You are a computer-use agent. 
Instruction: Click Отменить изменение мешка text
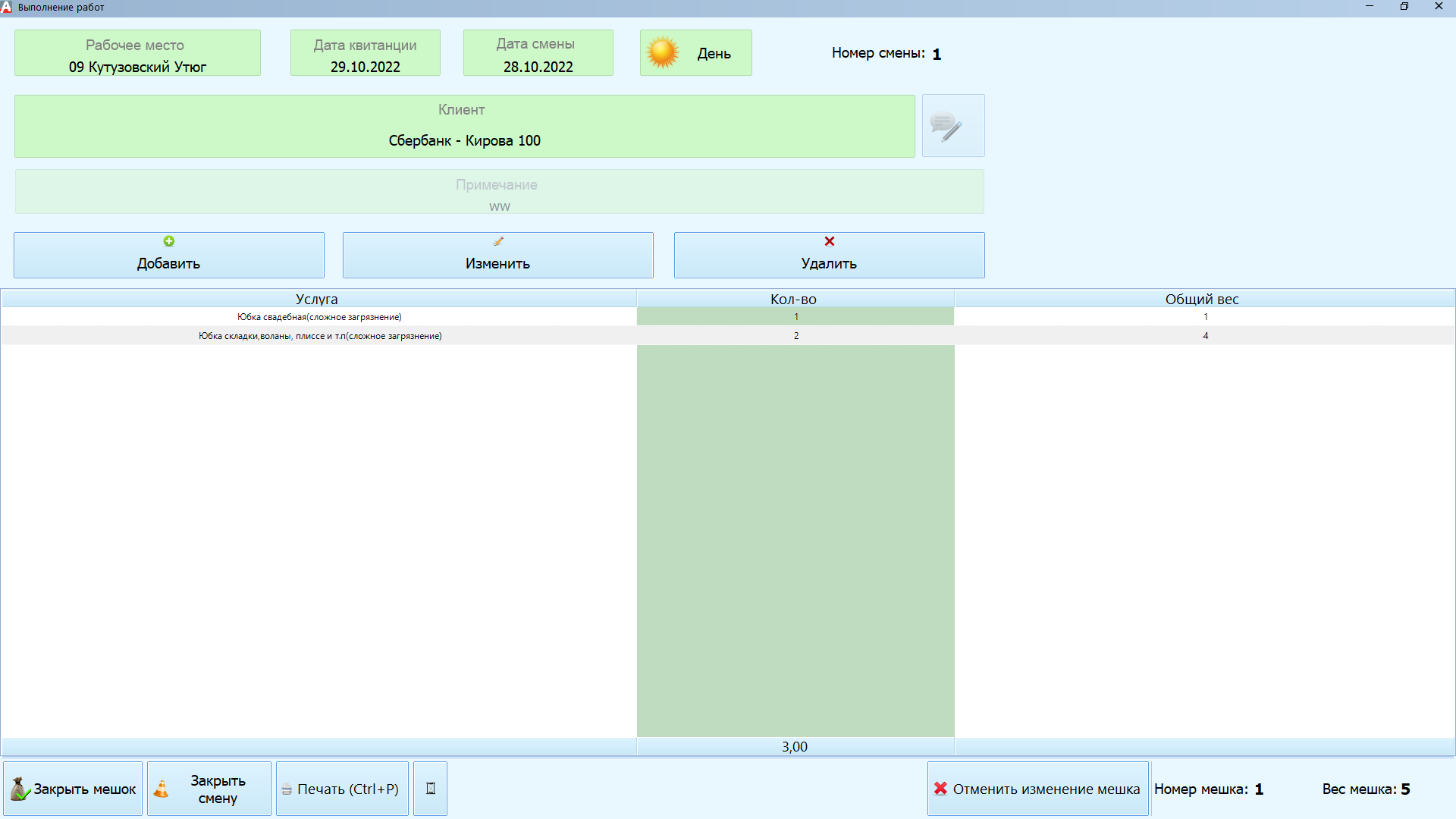point(1046,789)
